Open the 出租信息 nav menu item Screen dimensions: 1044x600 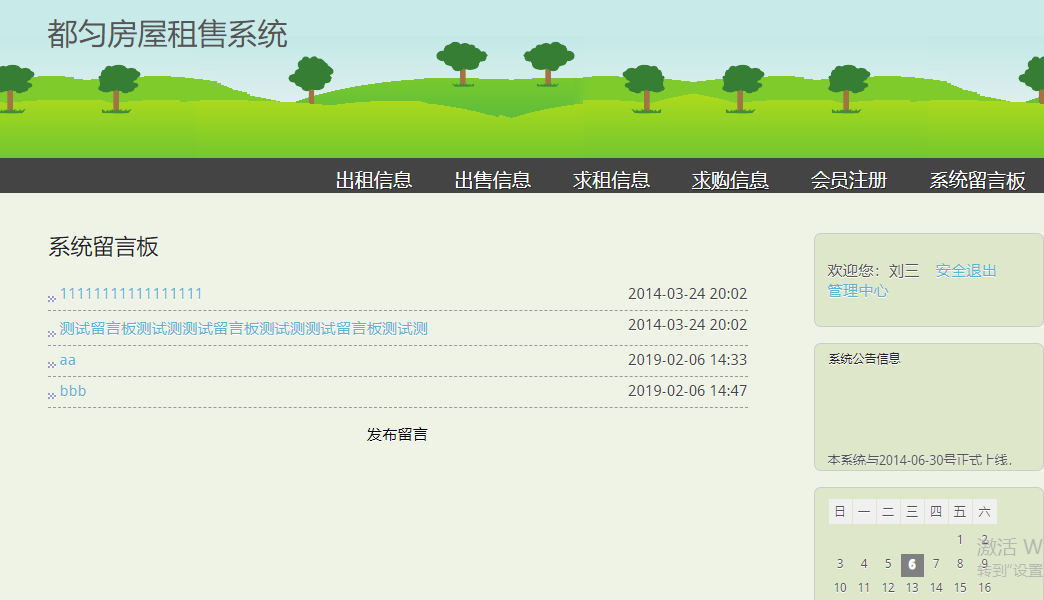374,180
